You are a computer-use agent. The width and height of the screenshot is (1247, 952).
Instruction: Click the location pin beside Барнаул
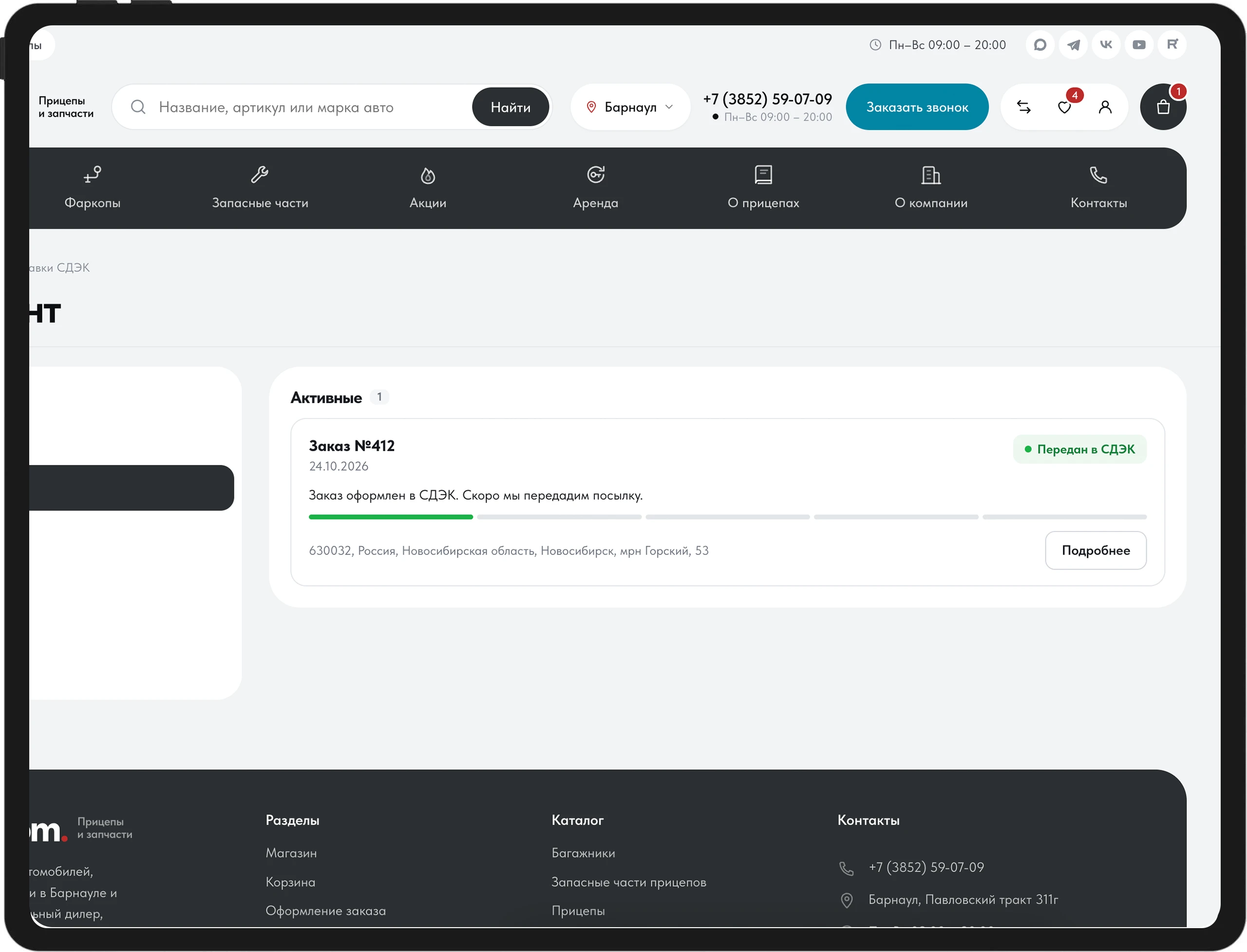click(x=591, y=107)
